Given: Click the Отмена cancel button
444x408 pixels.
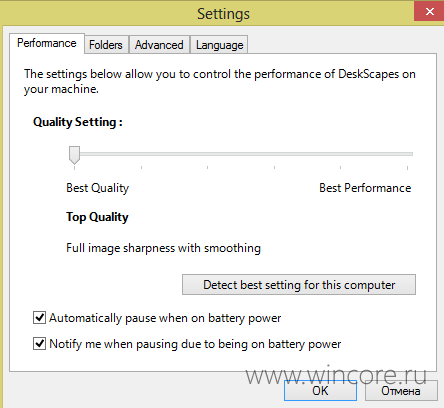Looking at the screenshot, I should click(401, 391).
